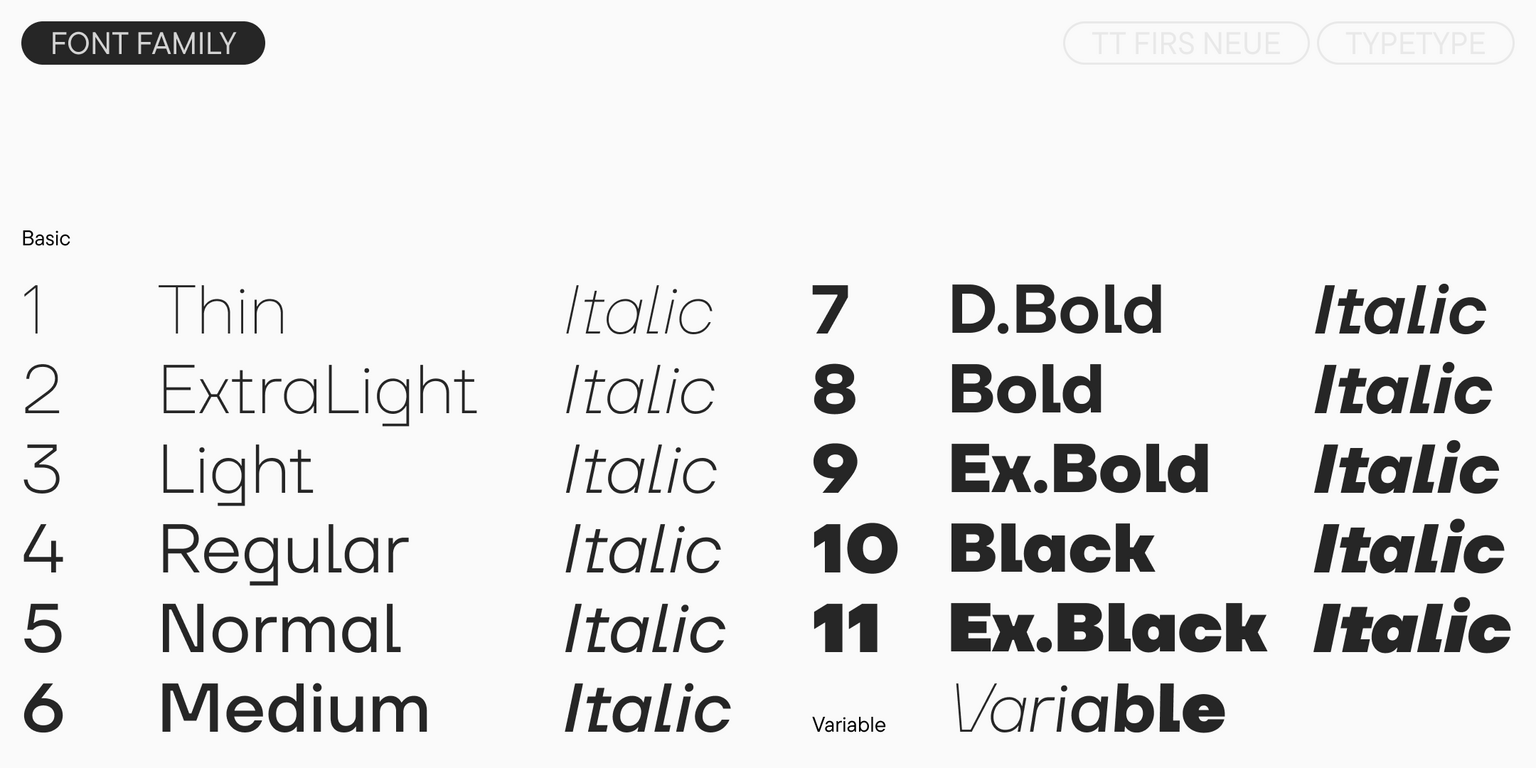Screen dimensions: 1536x768
Task: Select the Italic next to Bold
Action: point(1403,390)
